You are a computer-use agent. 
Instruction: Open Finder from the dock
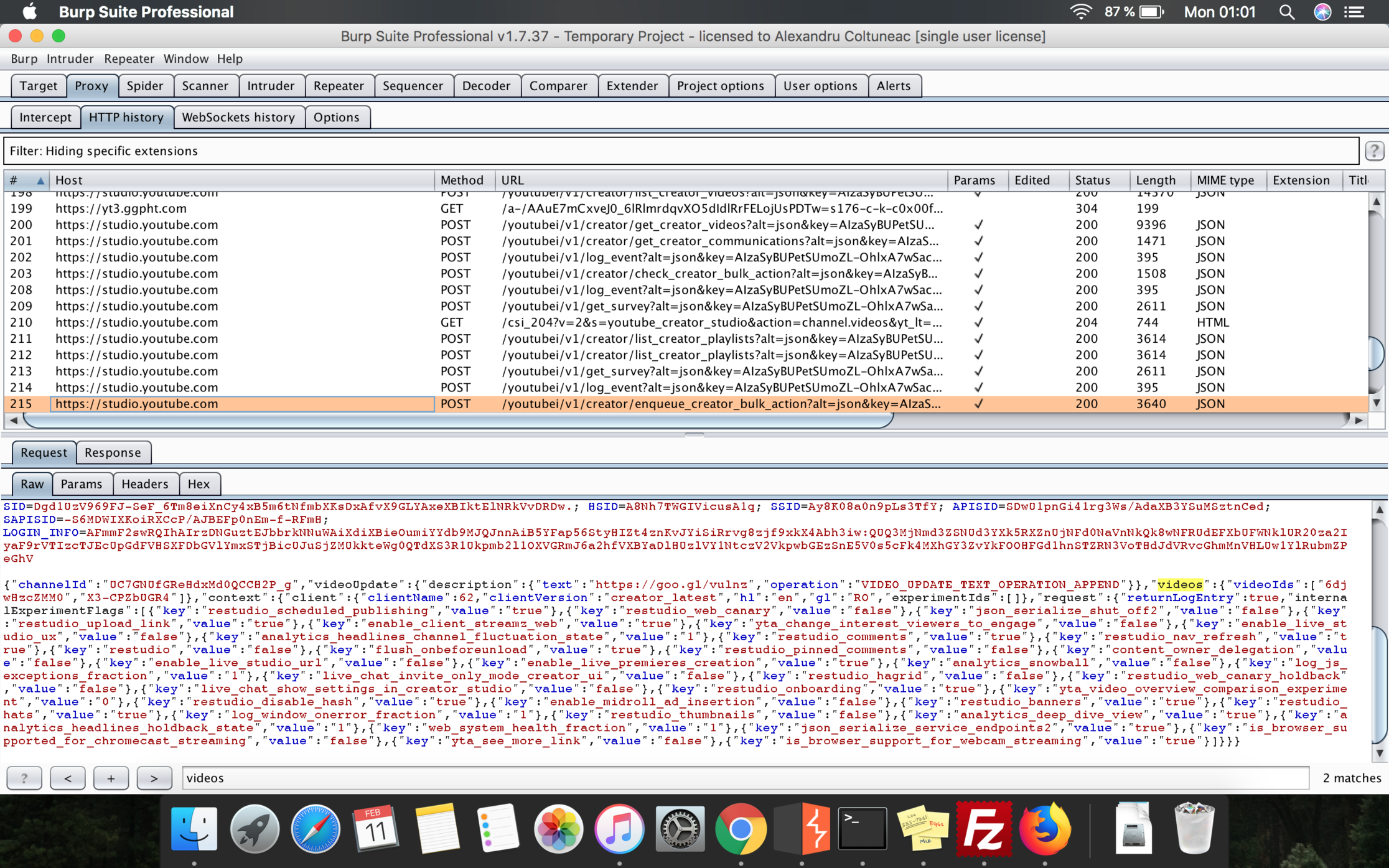click(x=194, y=829)
